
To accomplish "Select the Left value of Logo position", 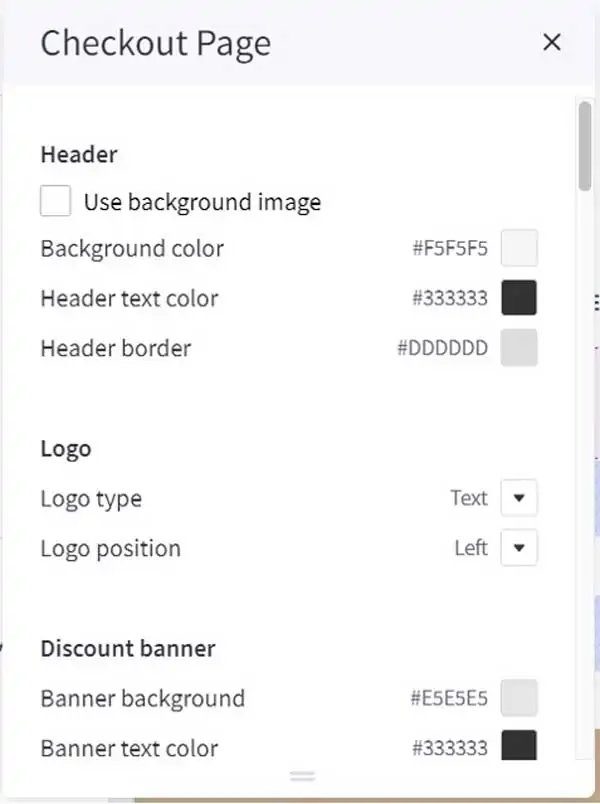I will (x=471, y=548).
